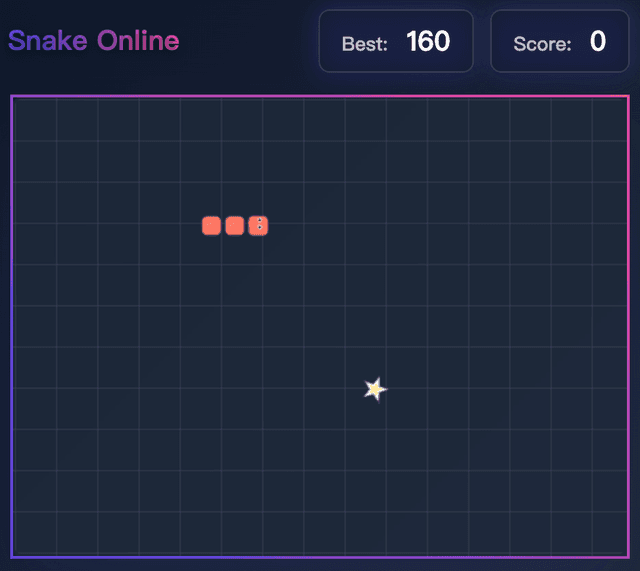The height and width of the screenshot is (571, 640).
Task: Click the '160' best score value
Action: point(428,41)
